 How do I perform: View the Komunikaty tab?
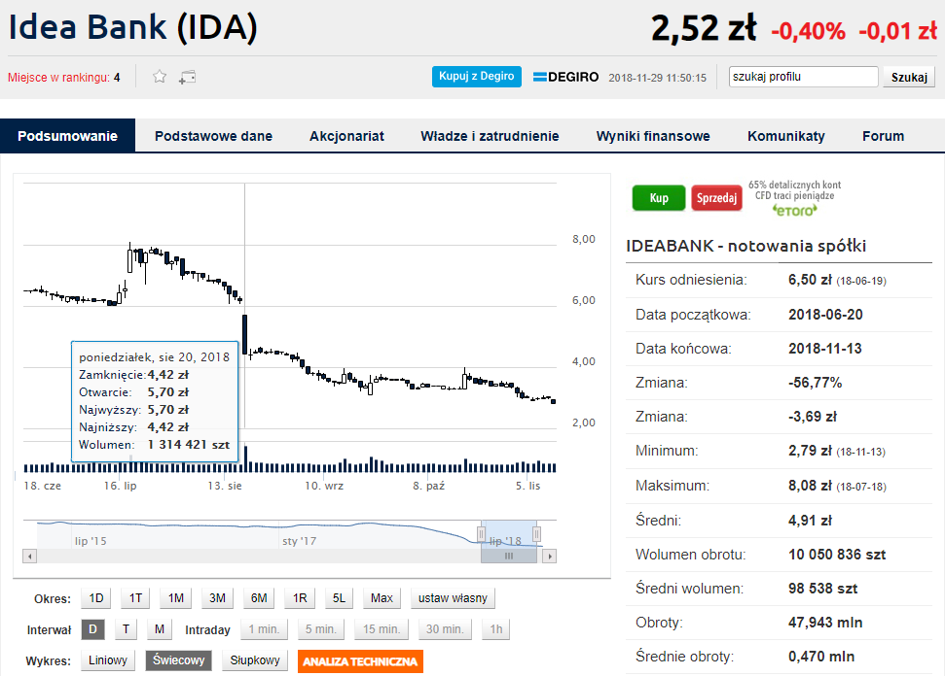(x=786, y=136)
